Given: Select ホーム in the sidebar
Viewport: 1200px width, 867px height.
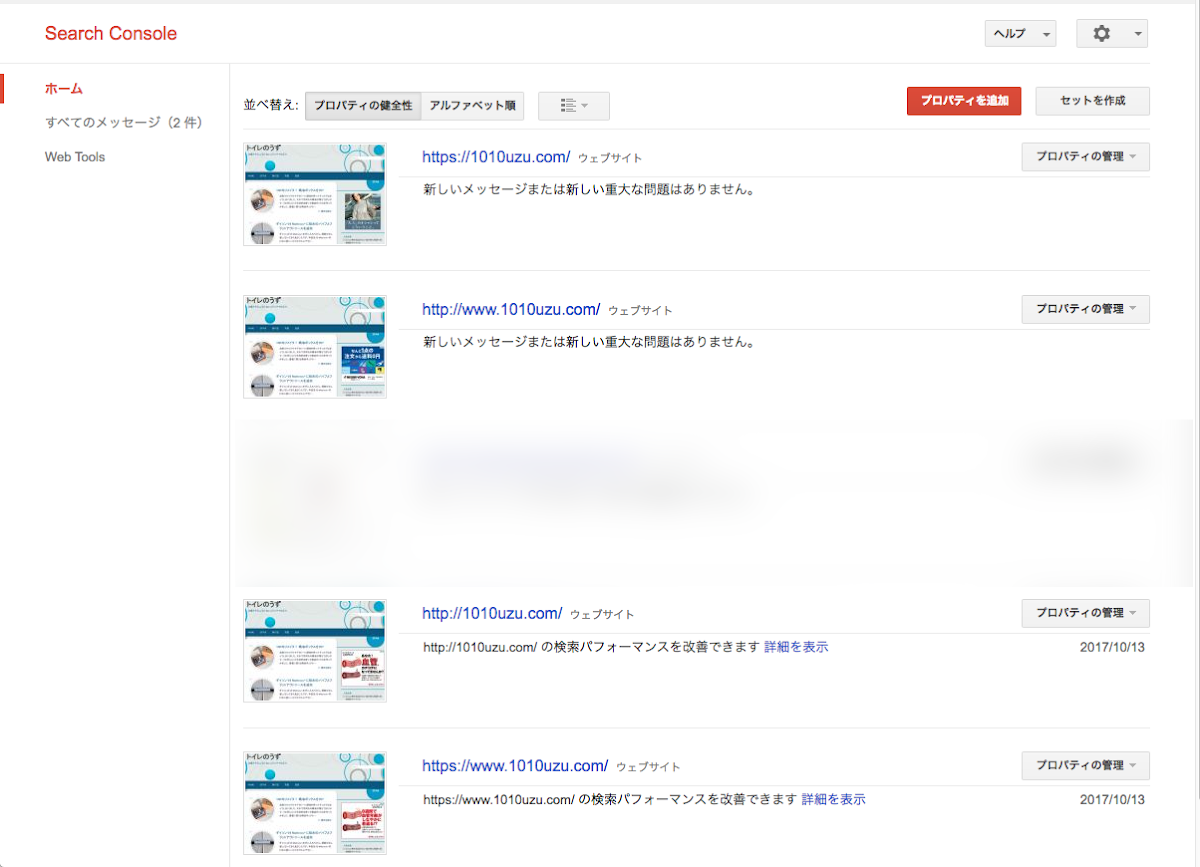Looking at the screenshot, I should click(x=64, y=89).
